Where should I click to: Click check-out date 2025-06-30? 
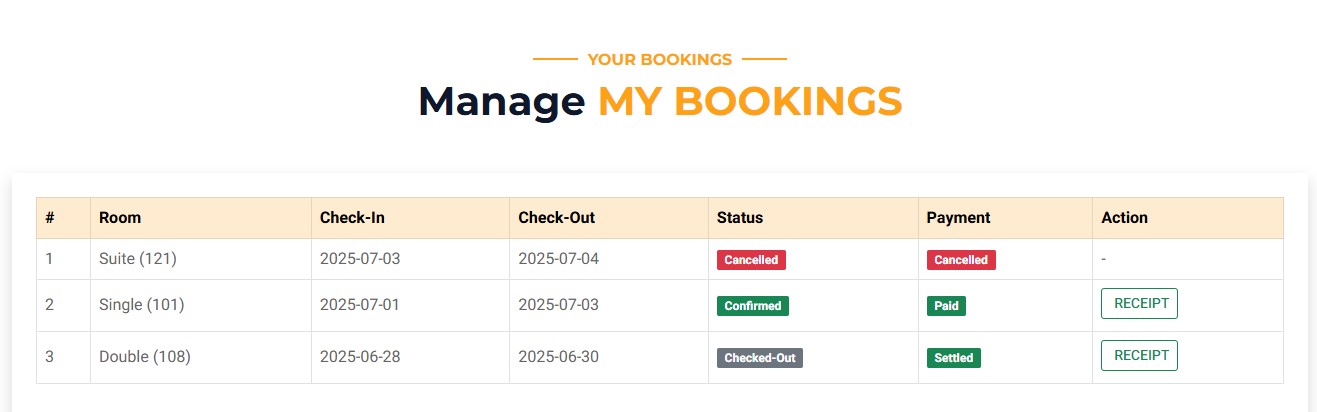click(x=558, y=357)
